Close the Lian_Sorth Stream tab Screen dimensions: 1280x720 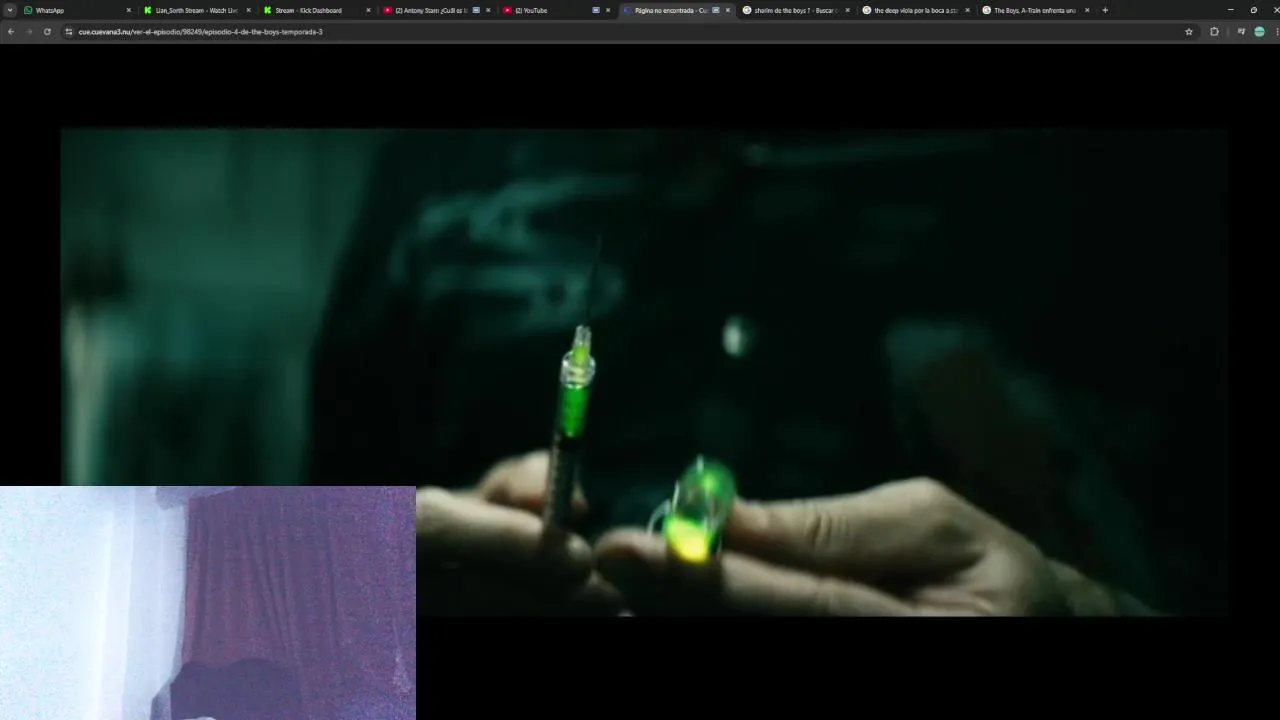pyautogui.click(x=248, y=10)
